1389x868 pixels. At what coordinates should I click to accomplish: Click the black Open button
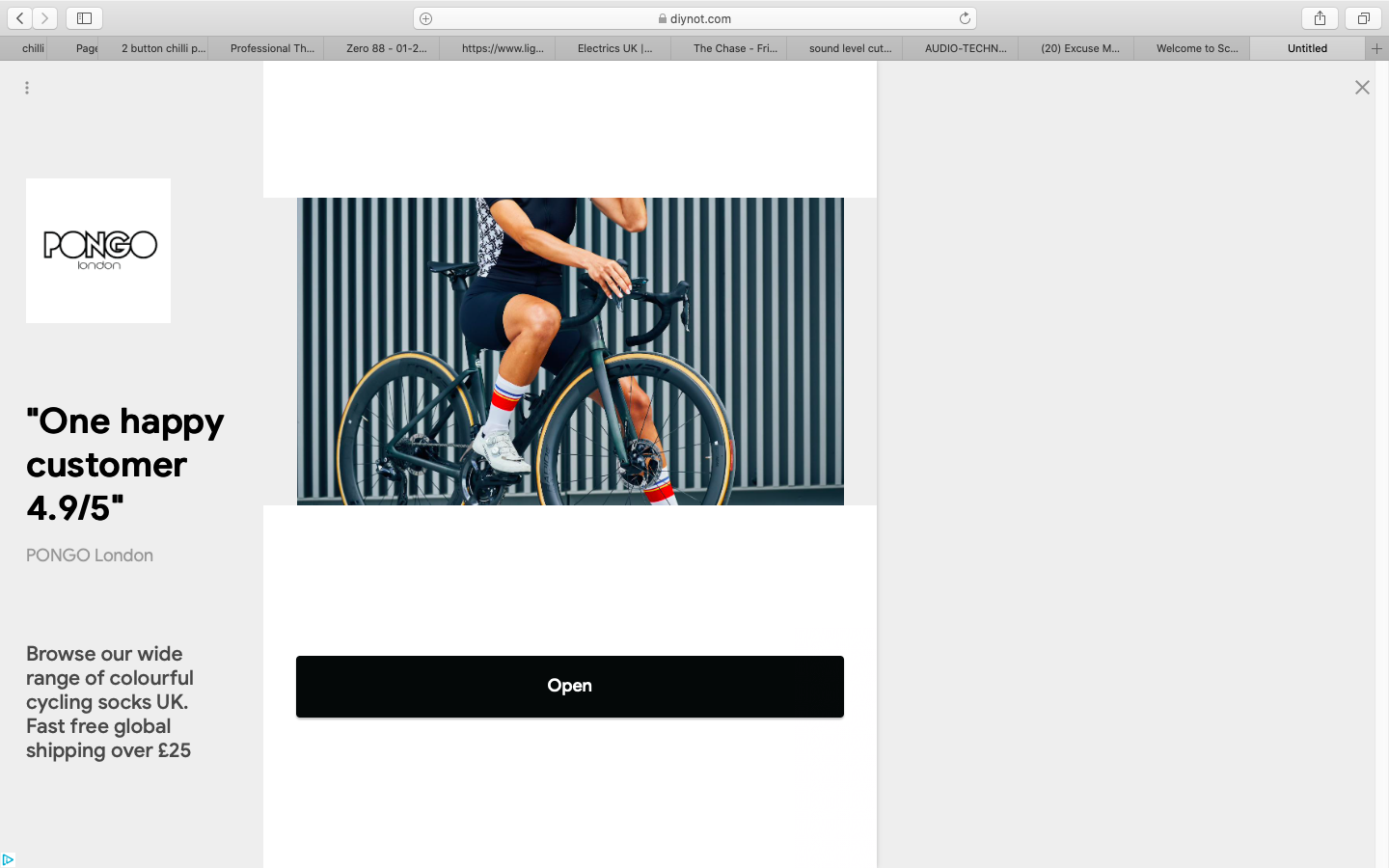(x=570, y=687)
